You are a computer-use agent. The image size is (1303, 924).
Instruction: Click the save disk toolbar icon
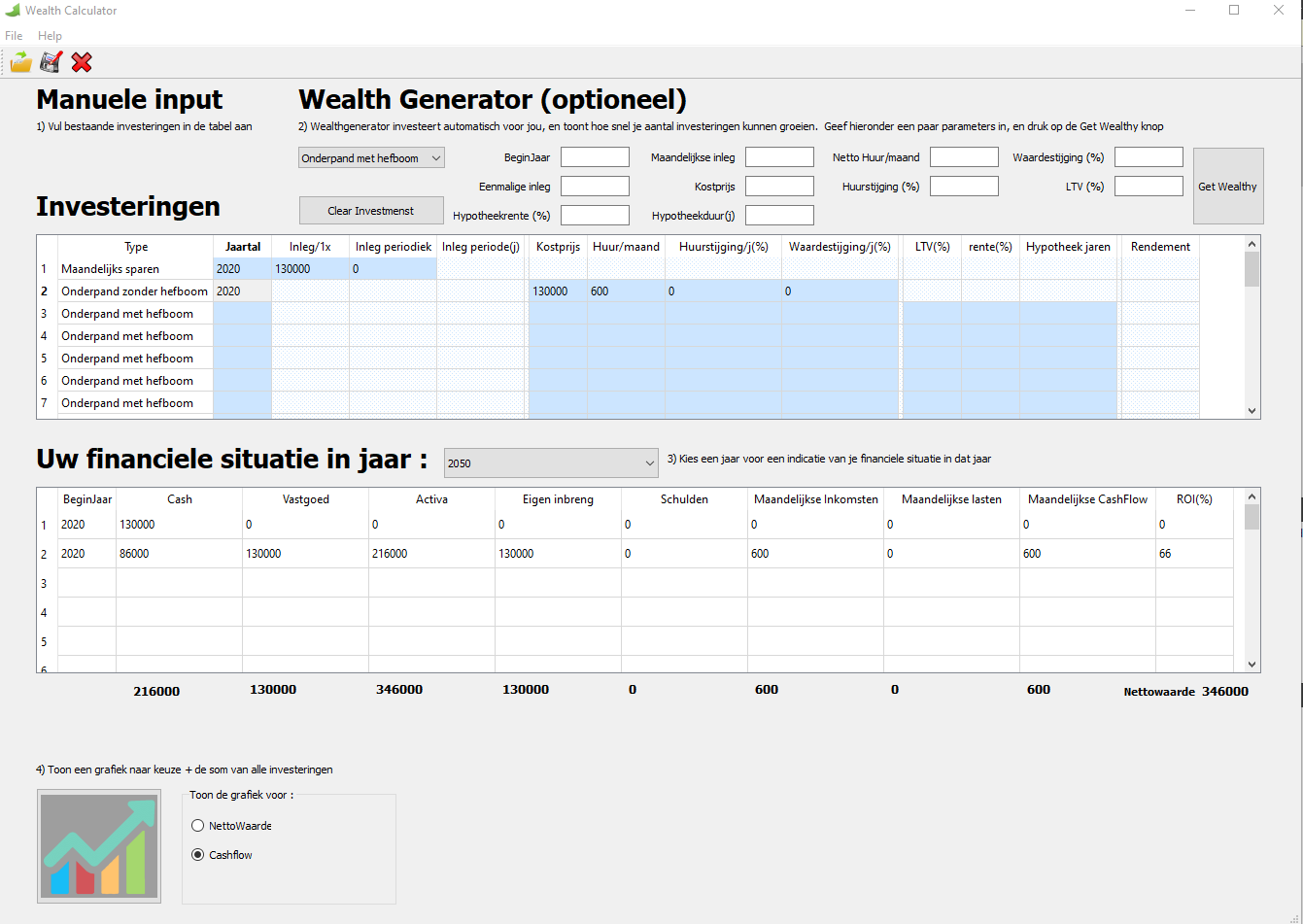[x=51, y=63]
